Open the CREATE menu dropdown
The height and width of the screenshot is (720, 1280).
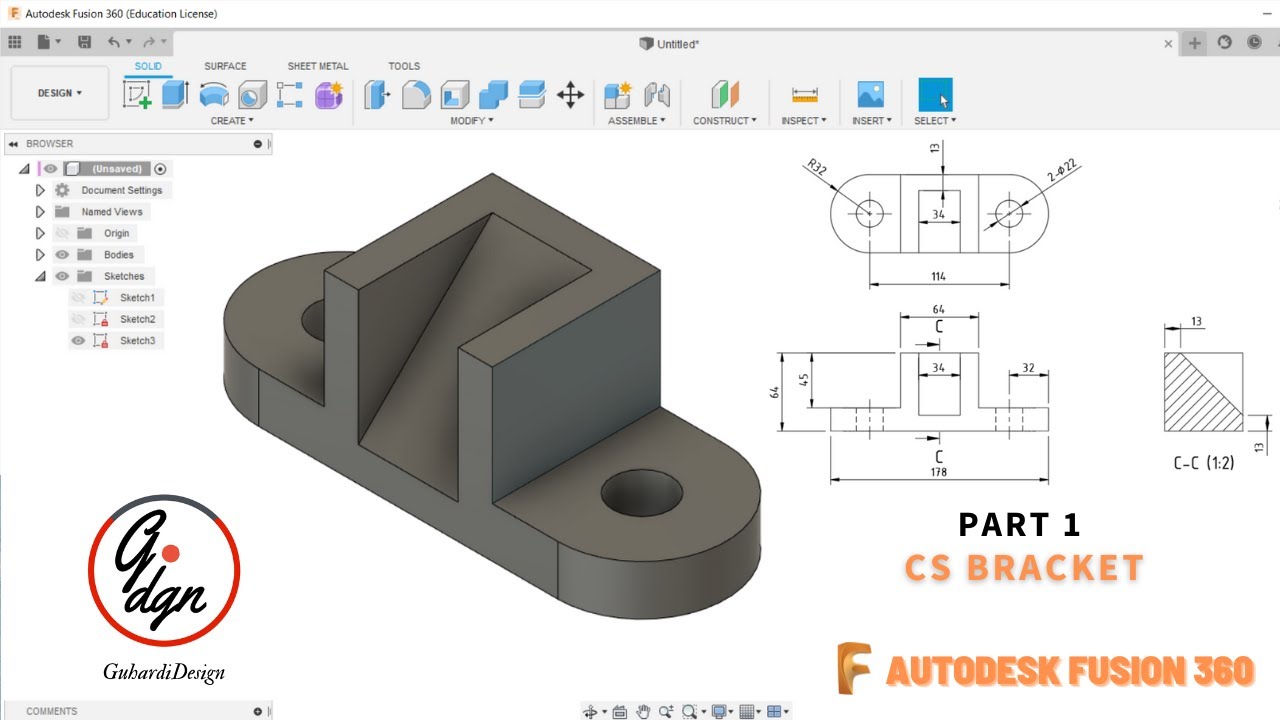[232, 121]
